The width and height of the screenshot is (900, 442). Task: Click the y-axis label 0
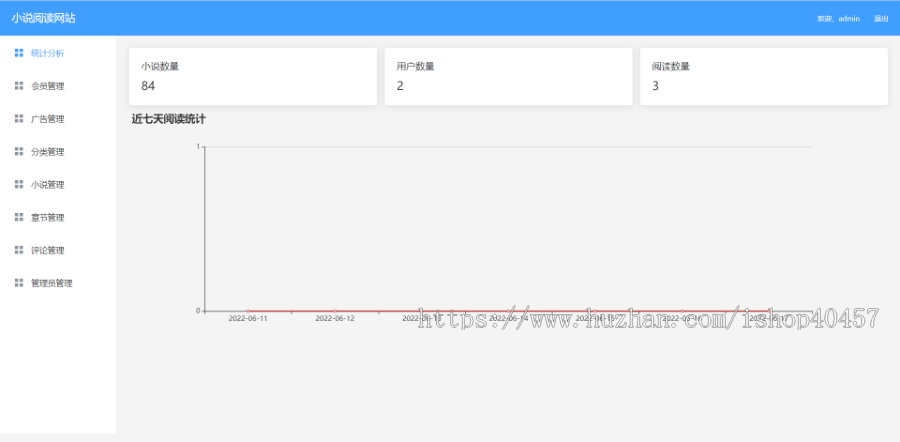pyautogui.click(x=198, y=311)
